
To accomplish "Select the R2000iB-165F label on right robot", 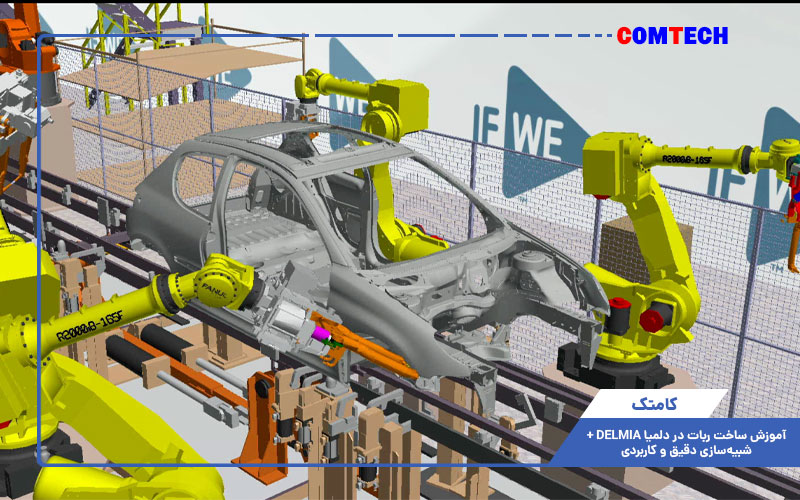I will [691, 157].
